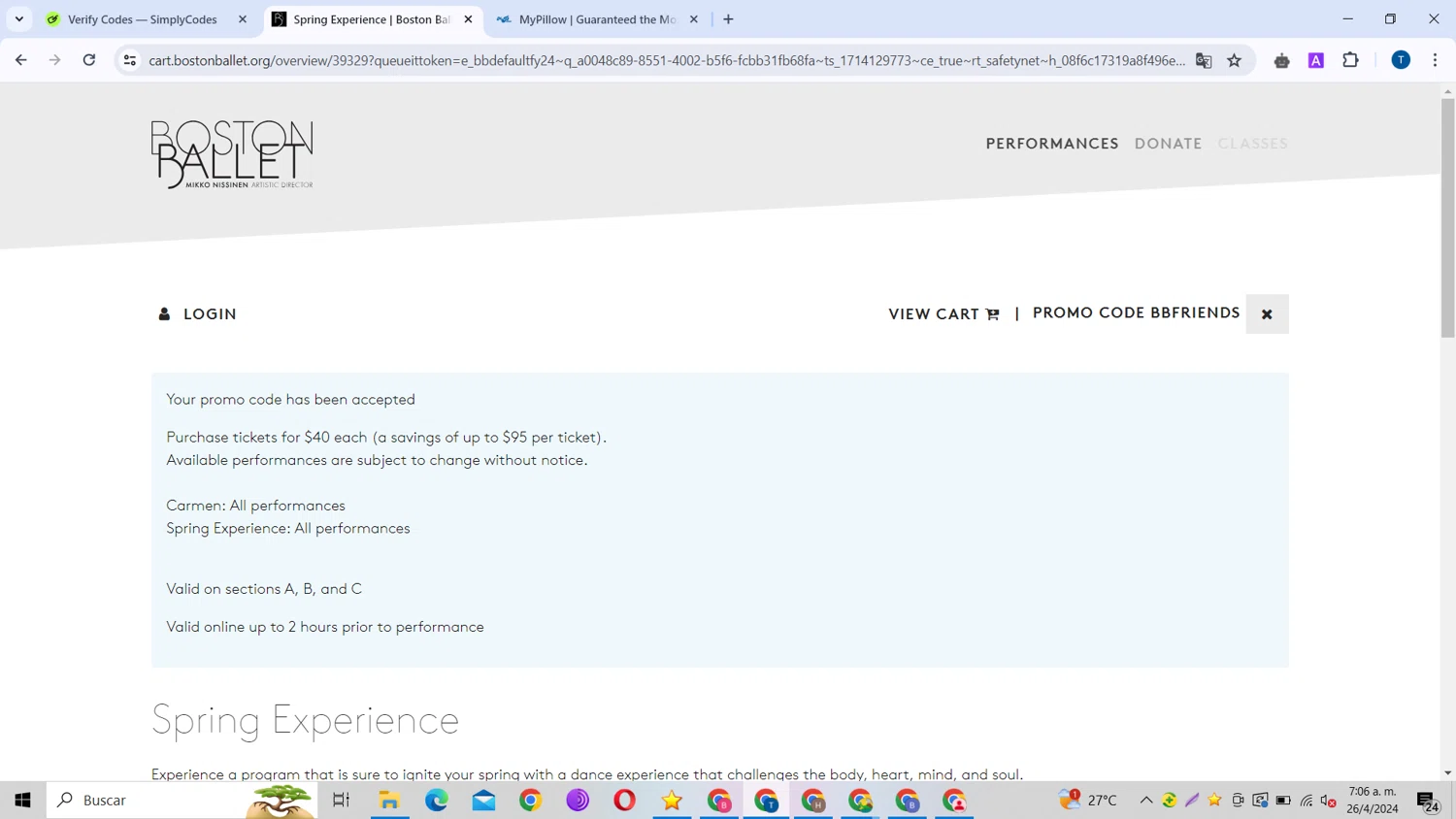Screen dimensions: 1456x819
Task: Click the address bar URL
Action: (x=667, y=60)
